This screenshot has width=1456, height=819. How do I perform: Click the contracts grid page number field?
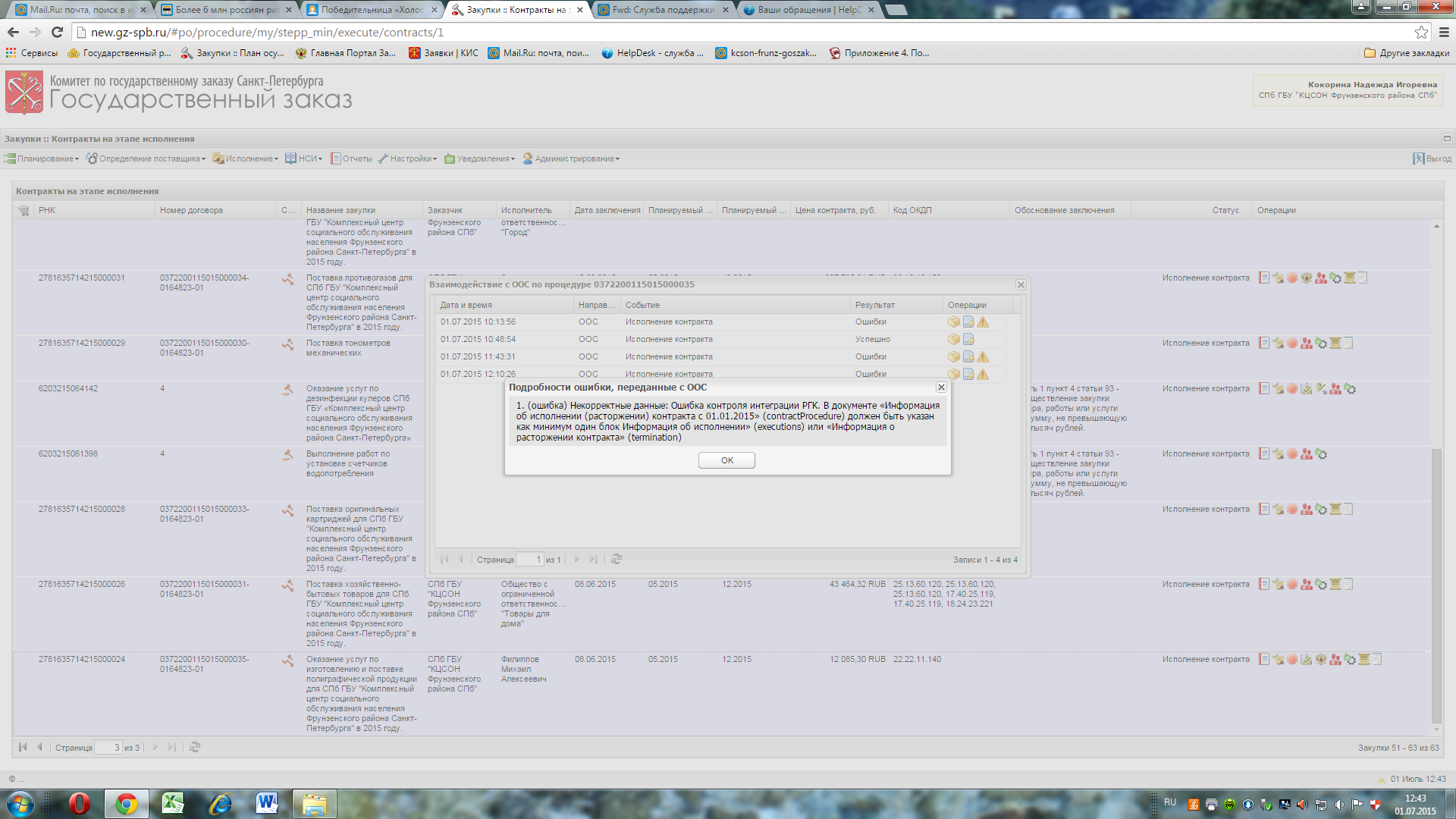point(108,748)
